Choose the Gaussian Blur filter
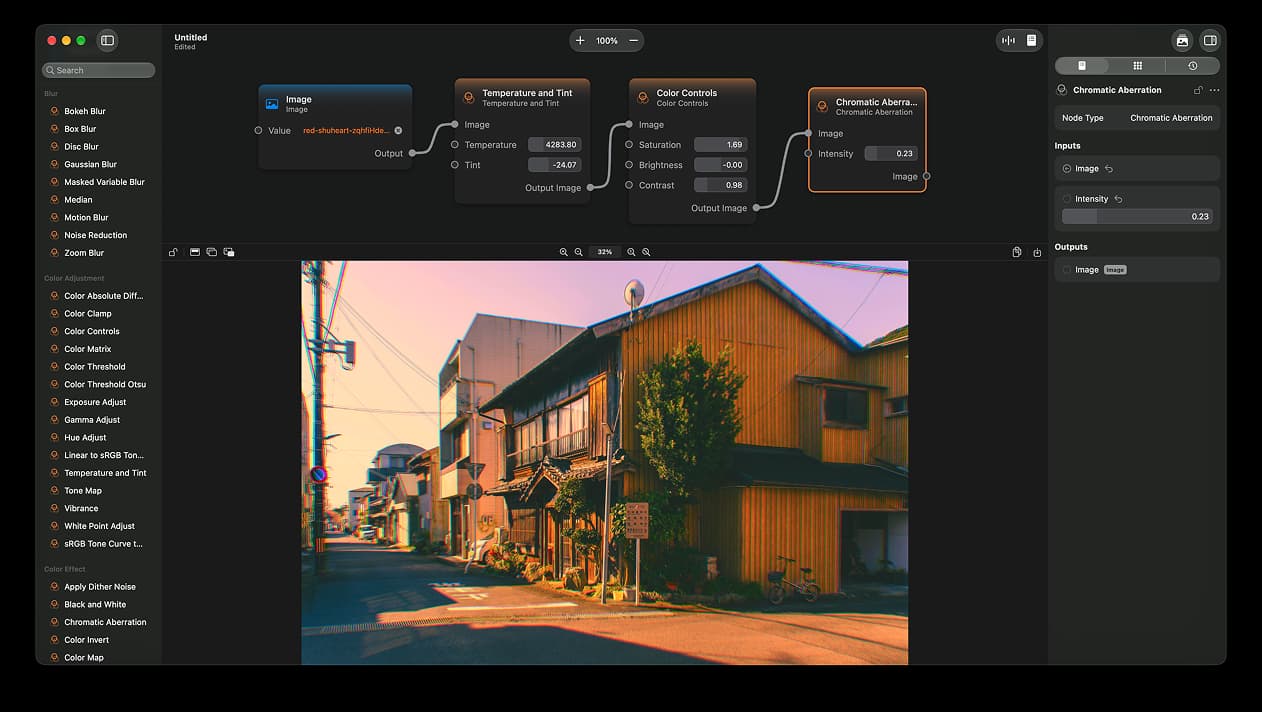1262x712 pixels. point(90,164)
